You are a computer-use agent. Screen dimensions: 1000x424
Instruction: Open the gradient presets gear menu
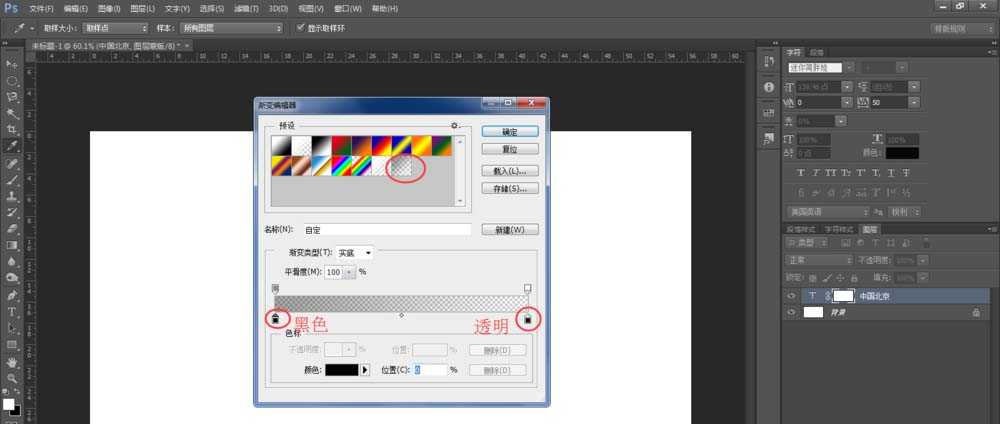[x=454, y=126]
